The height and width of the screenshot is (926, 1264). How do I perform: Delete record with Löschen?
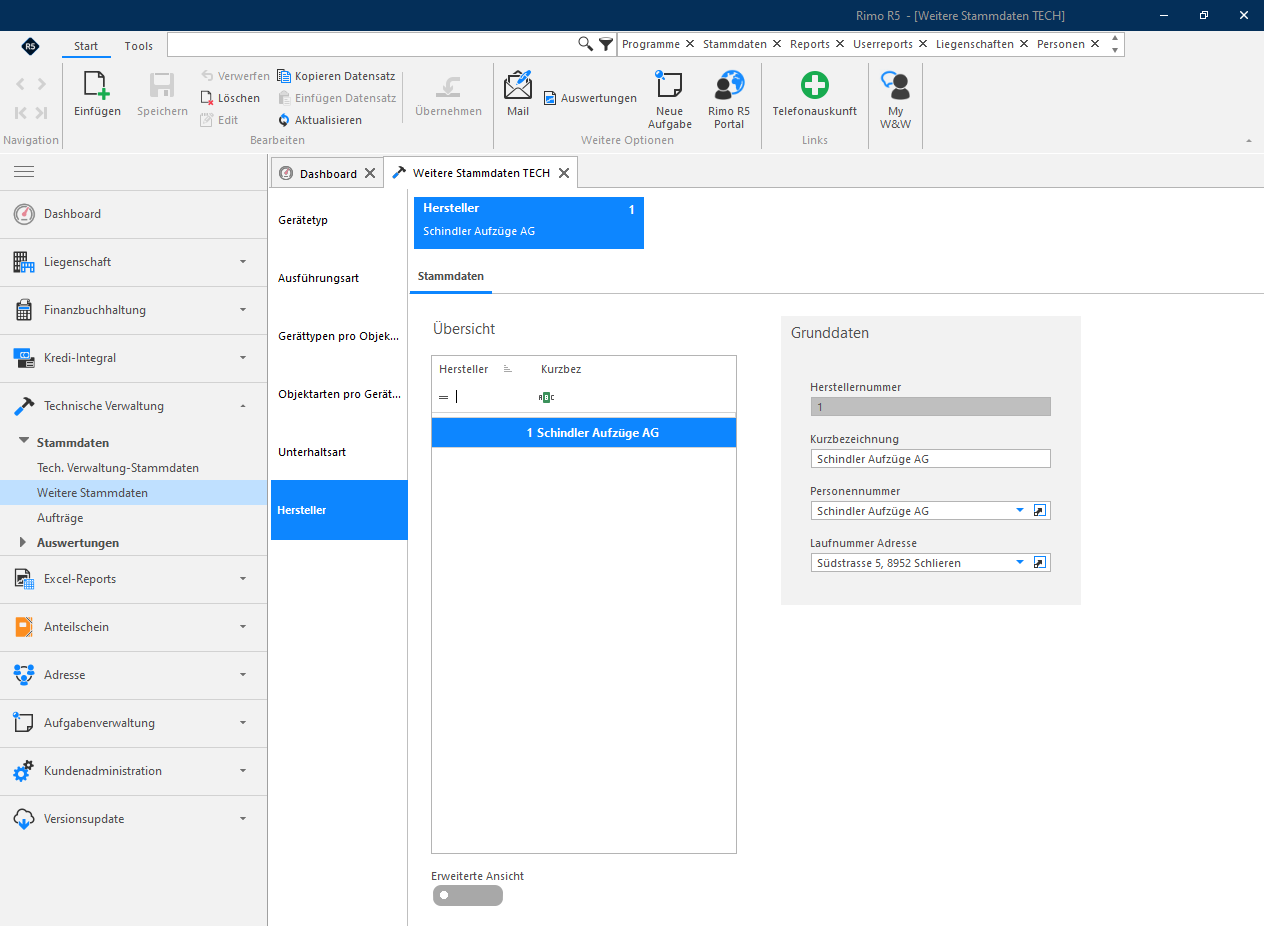click(230, 98)
